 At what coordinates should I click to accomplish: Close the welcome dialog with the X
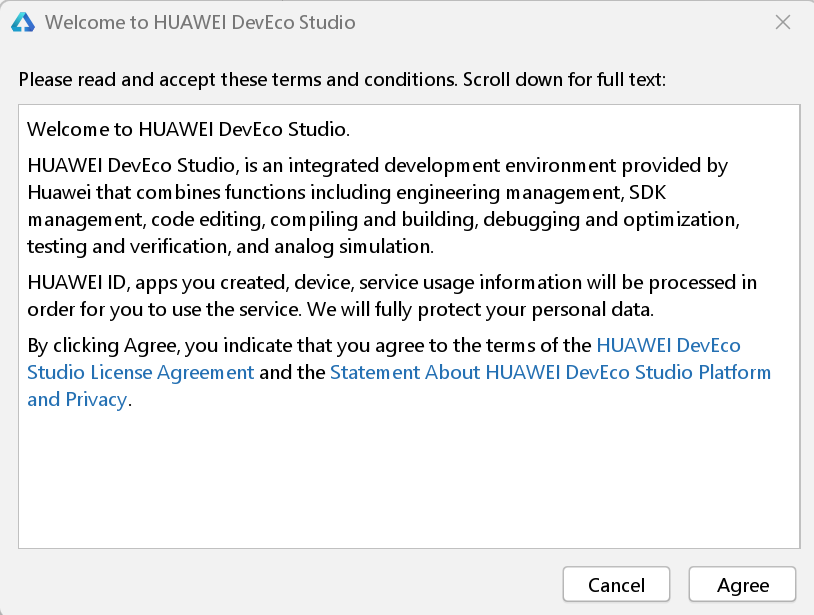click(784, 22)
